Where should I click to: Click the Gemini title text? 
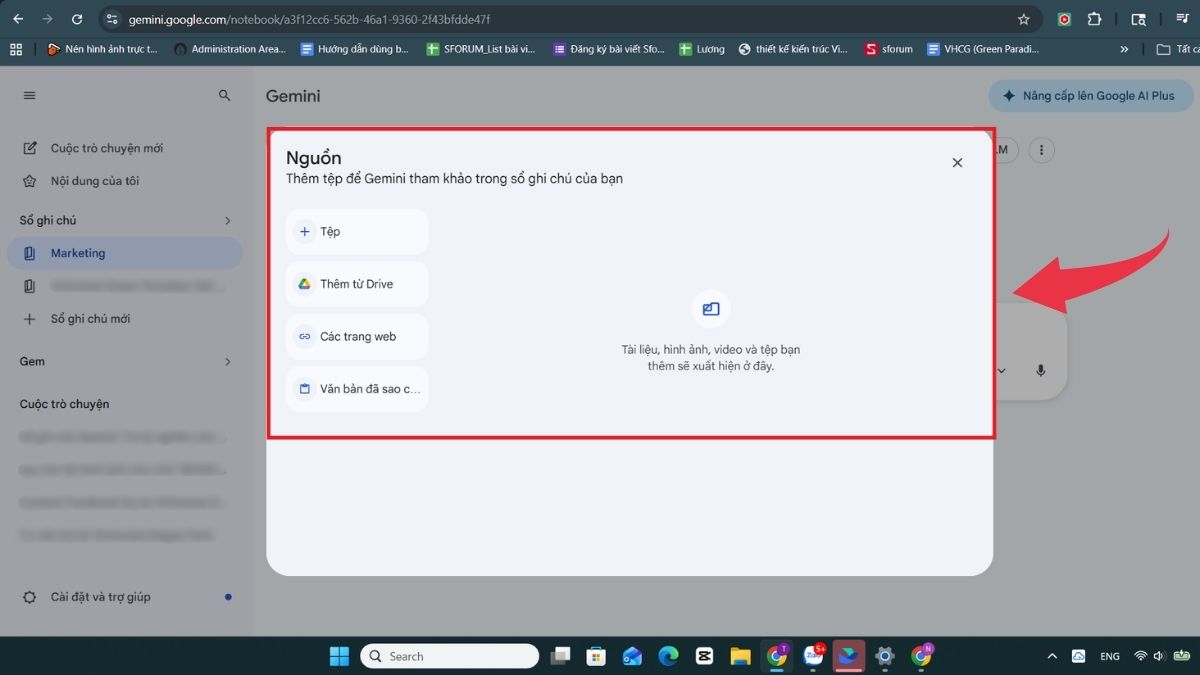click(x=293, y=96)
